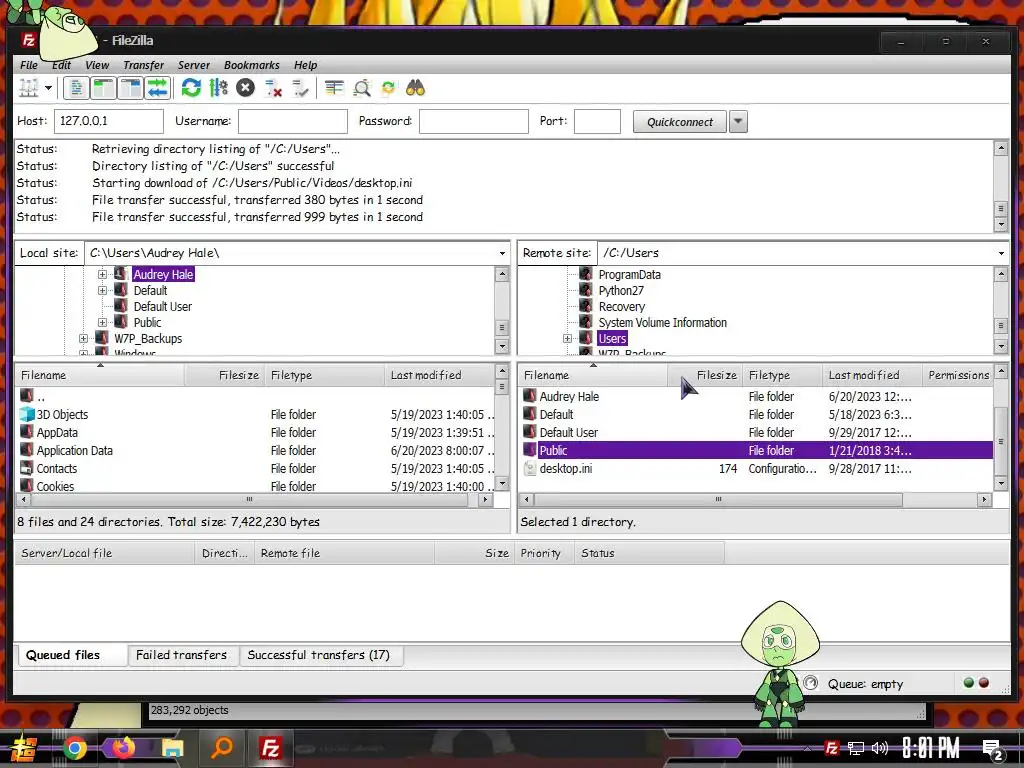Screen dimensions: 1024x768
Task: Toggle the local directory tree display
Action: pyautogui.click(x=103, y=88)
